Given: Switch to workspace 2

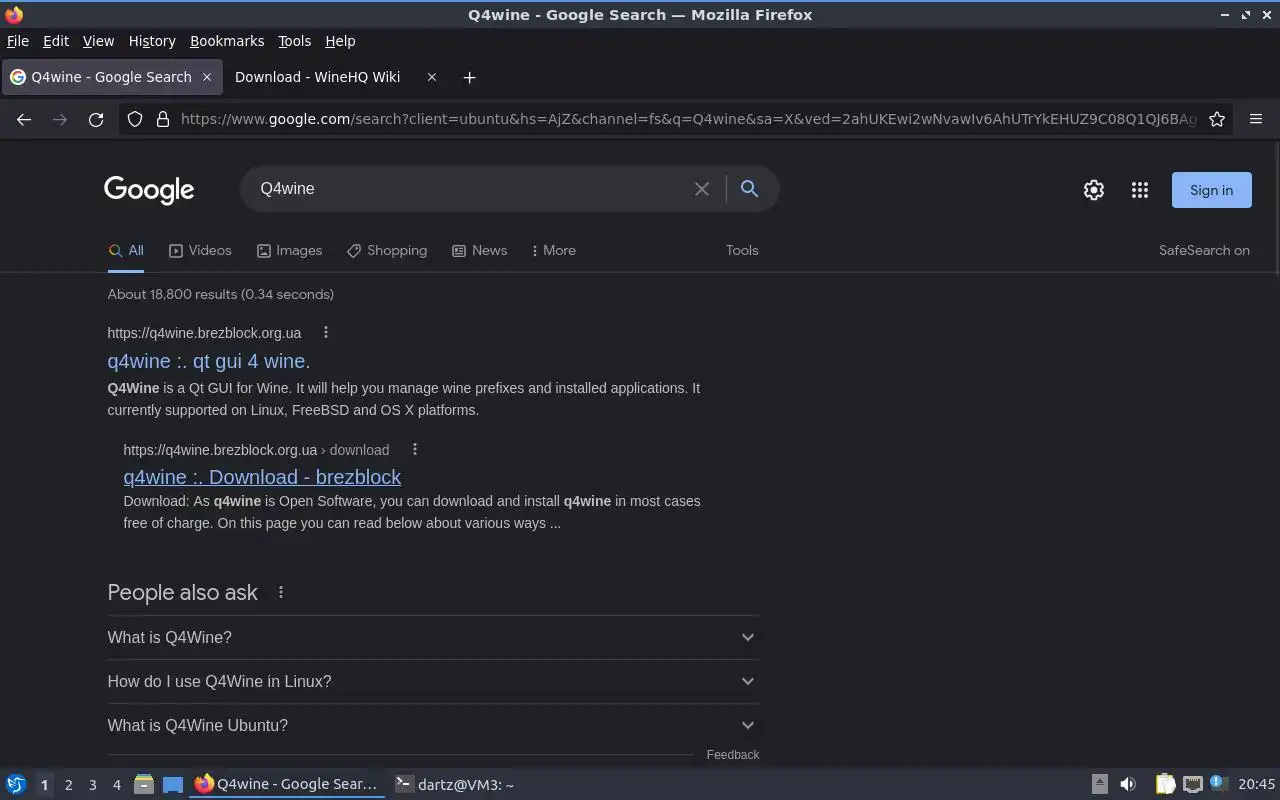Looking at the screenshot, I should 68,785.
